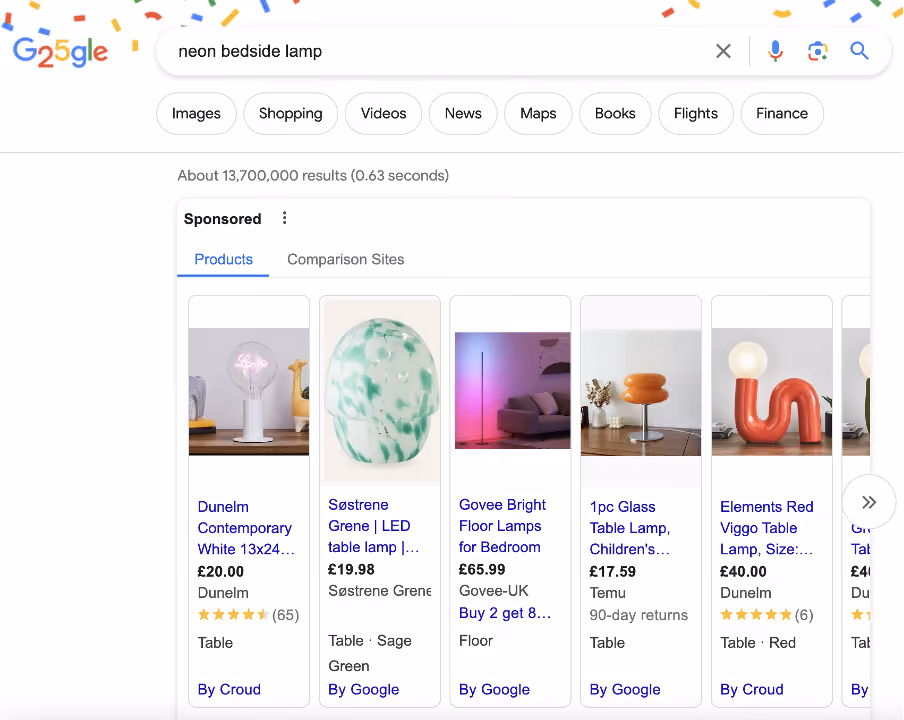Filter results by Images

coord(196,114)
